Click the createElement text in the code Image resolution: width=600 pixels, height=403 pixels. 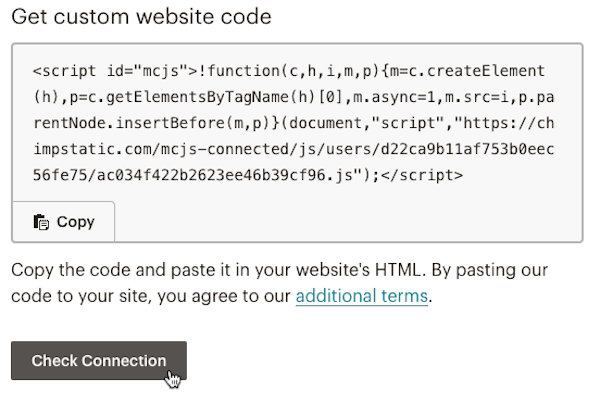(486, 71)
